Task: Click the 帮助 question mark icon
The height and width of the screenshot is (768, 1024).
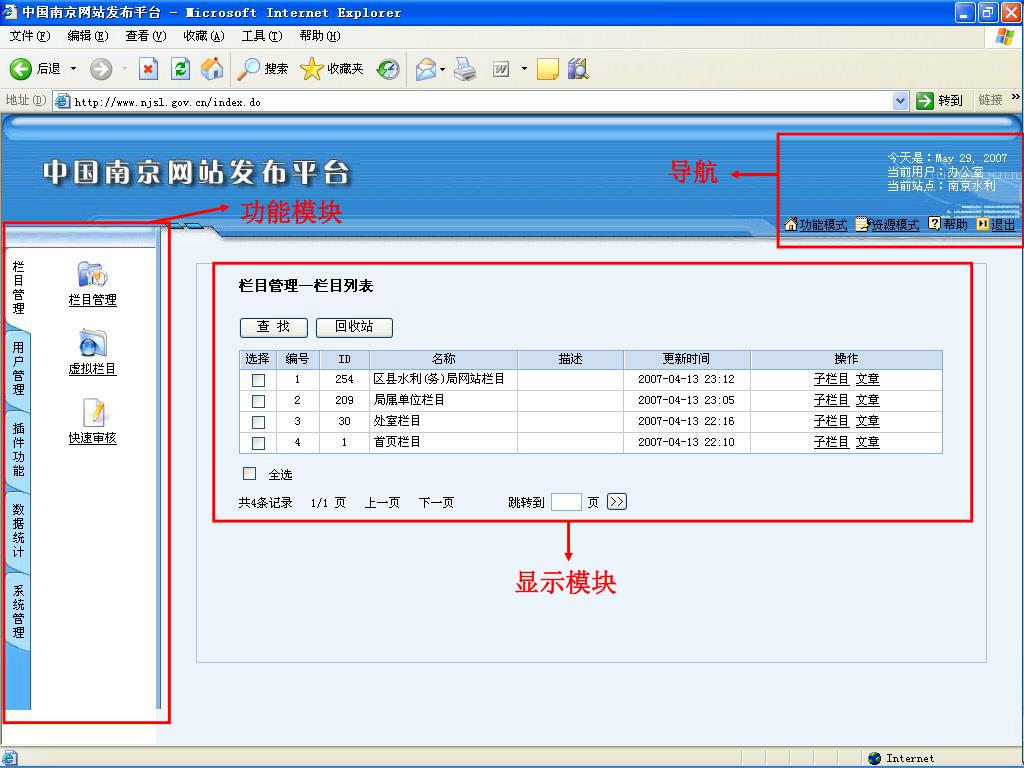Action: tap(935, 224)
